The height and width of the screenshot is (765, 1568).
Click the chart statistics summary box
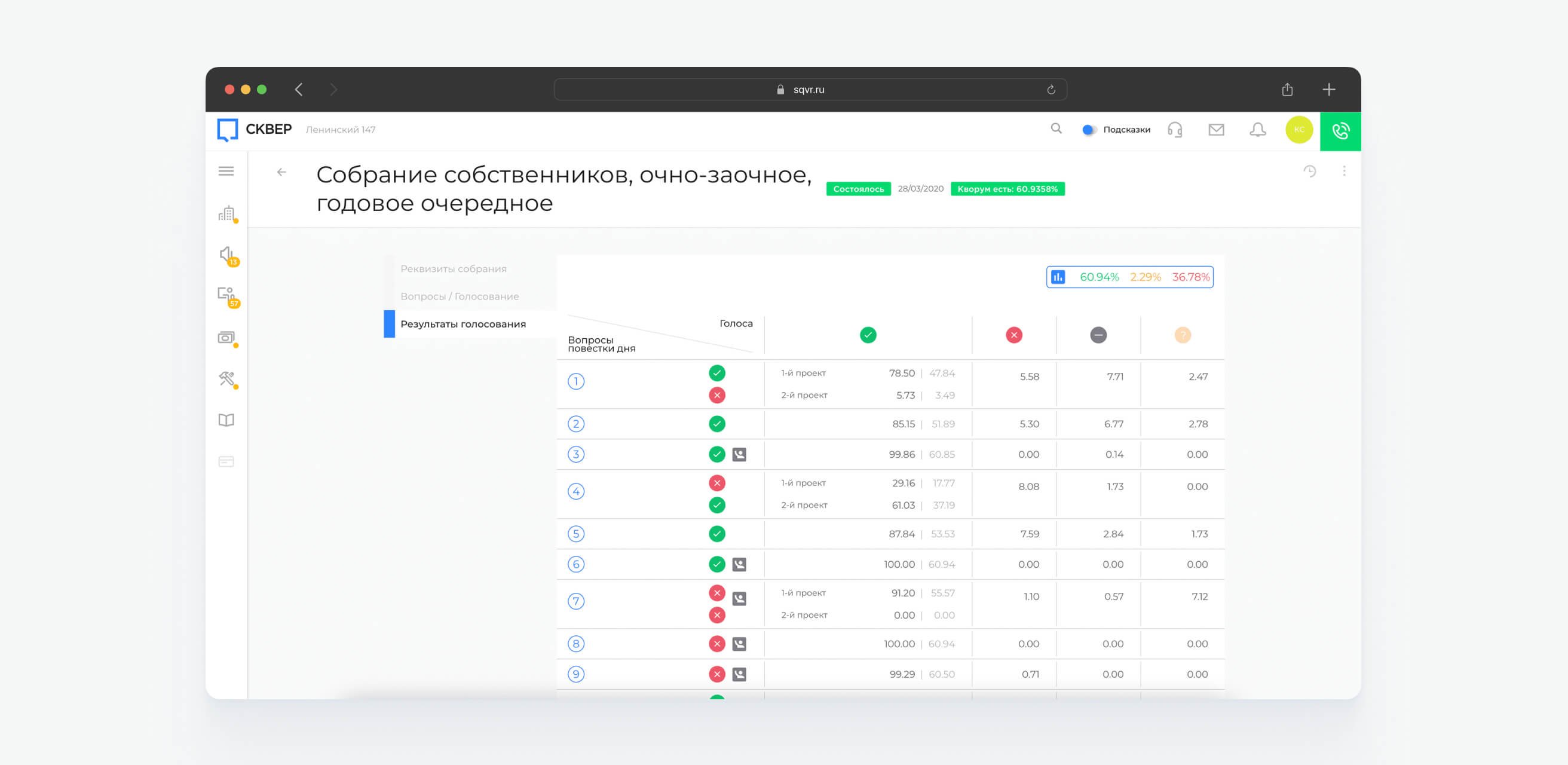tap(1130, 277)
